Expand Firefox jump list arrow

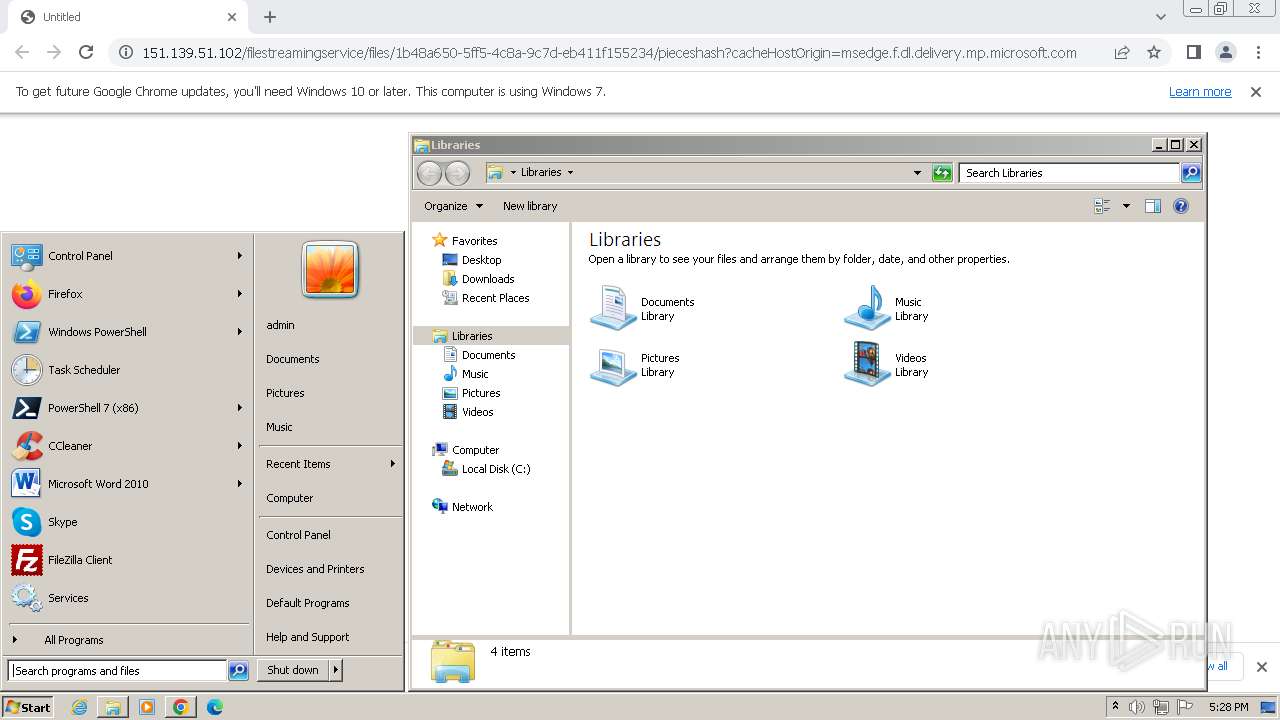point(240,294)
